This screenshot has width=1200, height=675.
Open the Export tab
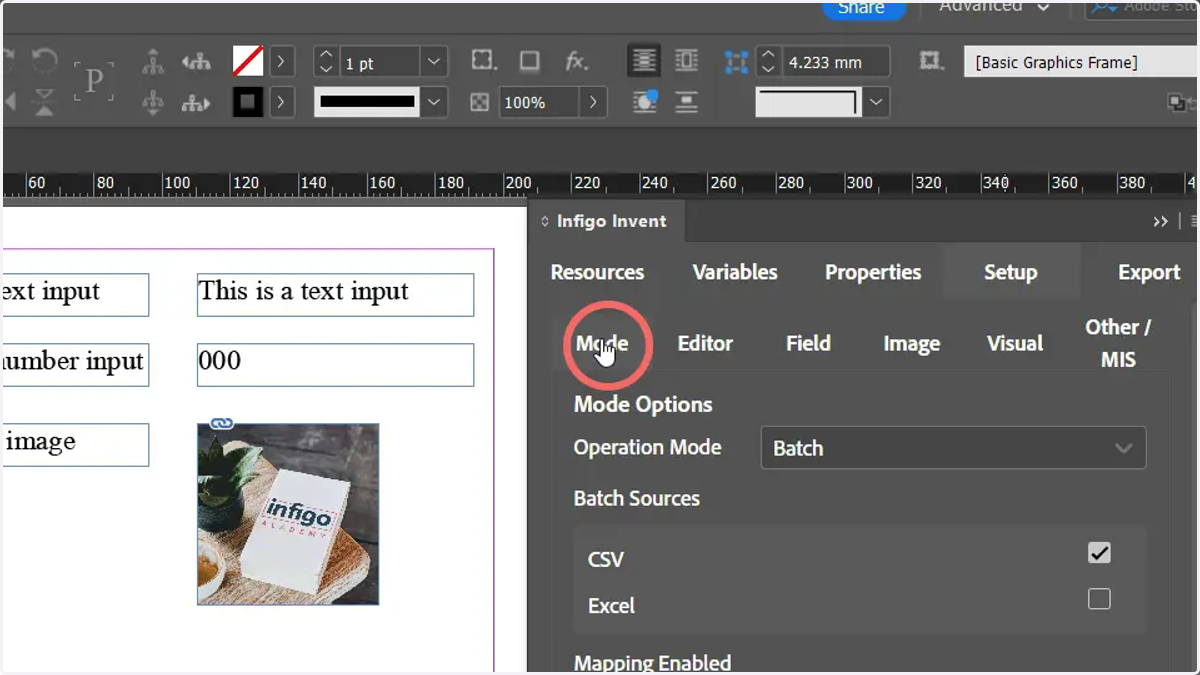[x=1149, y=272]
